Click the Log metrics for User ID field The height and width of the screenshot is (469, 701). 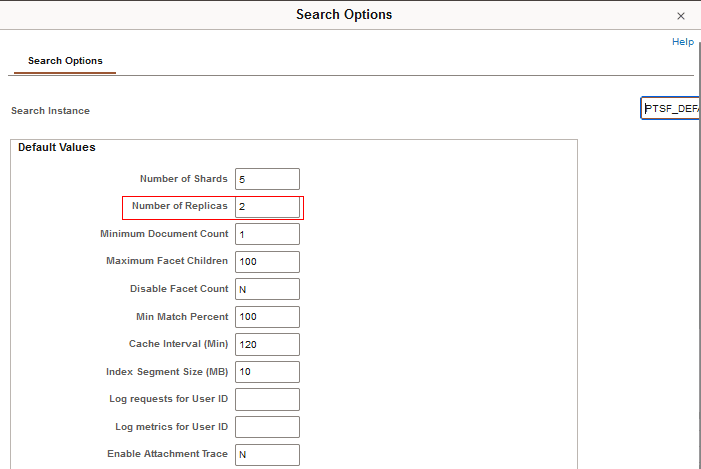267,427
